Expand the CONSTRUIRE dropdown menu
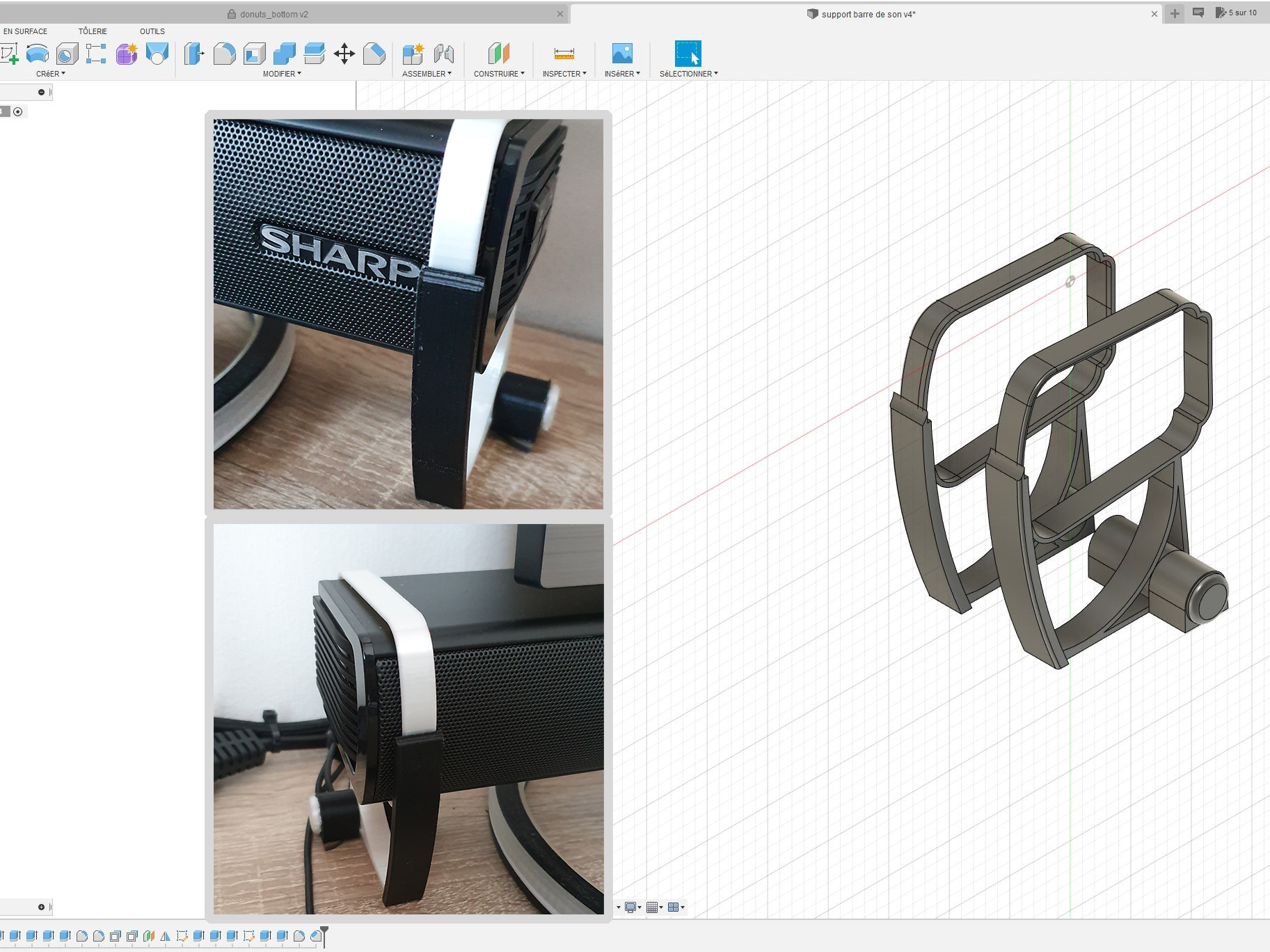The height and width of the screenshot is (952, 1270). [x=499, y=74]
